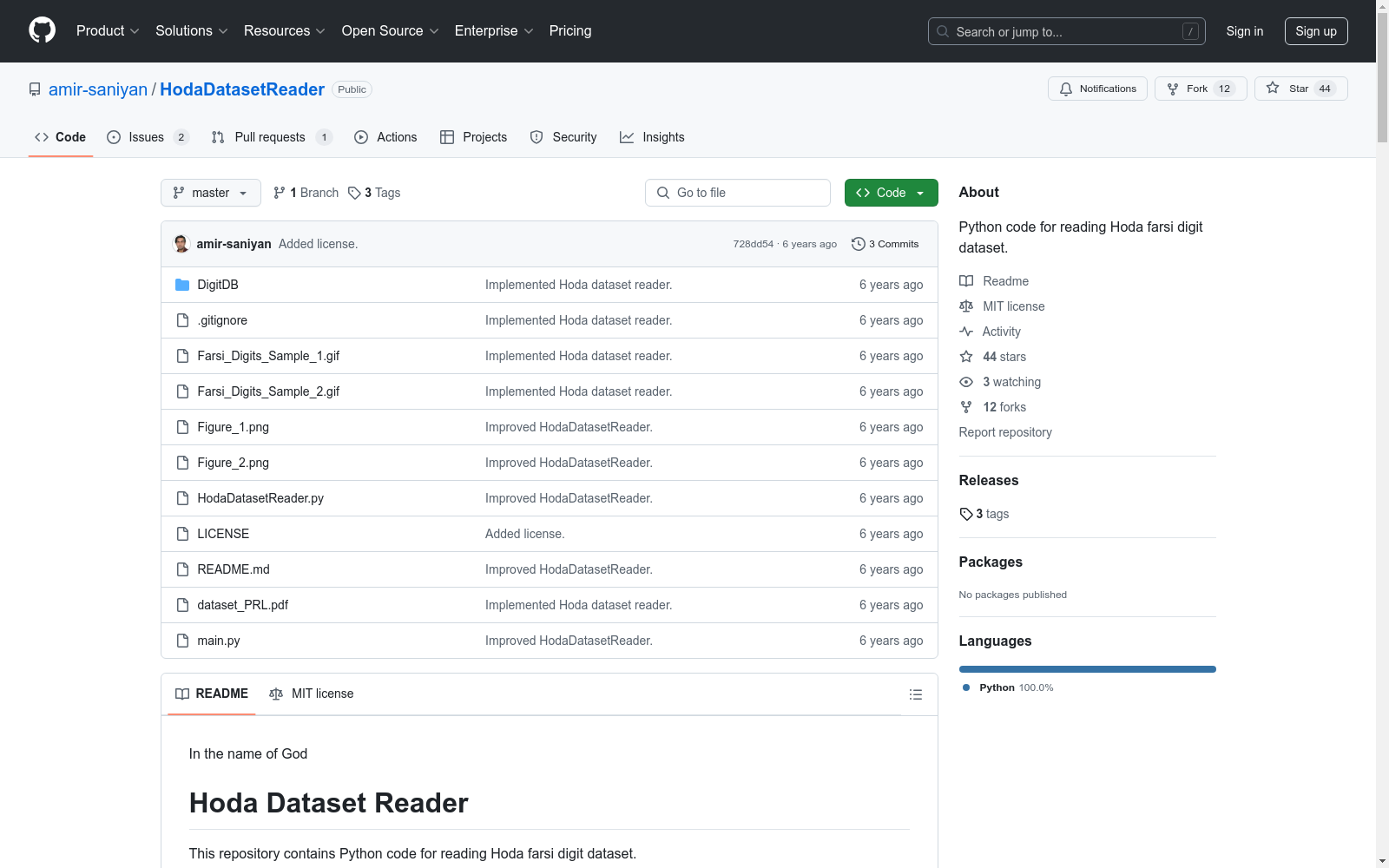Open the Pull requests tab

point(269,137)
